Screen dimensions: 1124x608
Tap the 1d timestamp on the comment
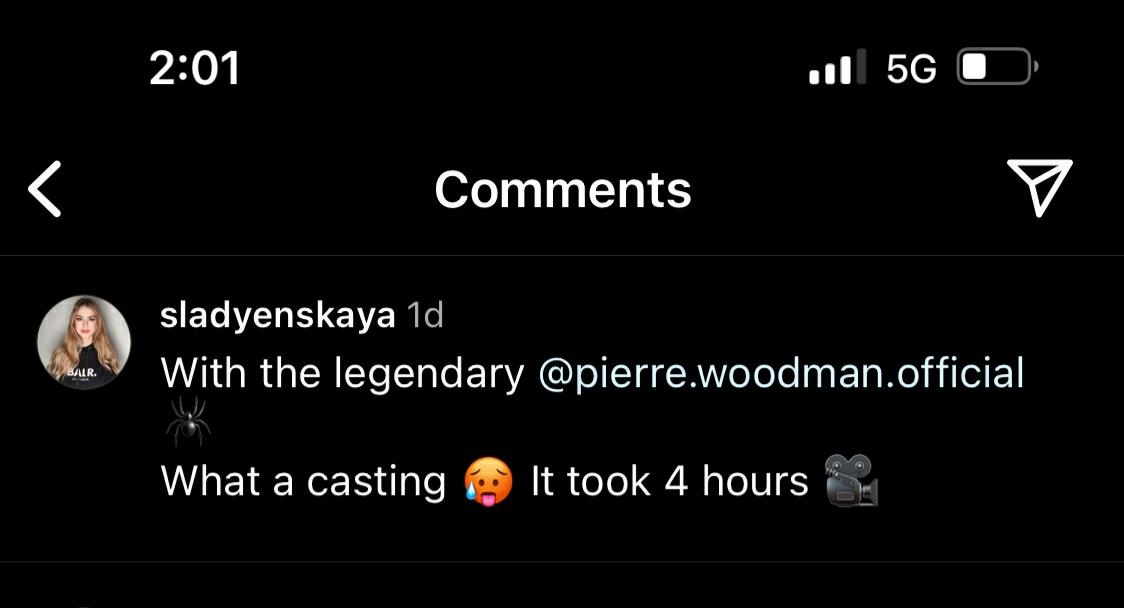pyautogui.click(x=425, y=316)
